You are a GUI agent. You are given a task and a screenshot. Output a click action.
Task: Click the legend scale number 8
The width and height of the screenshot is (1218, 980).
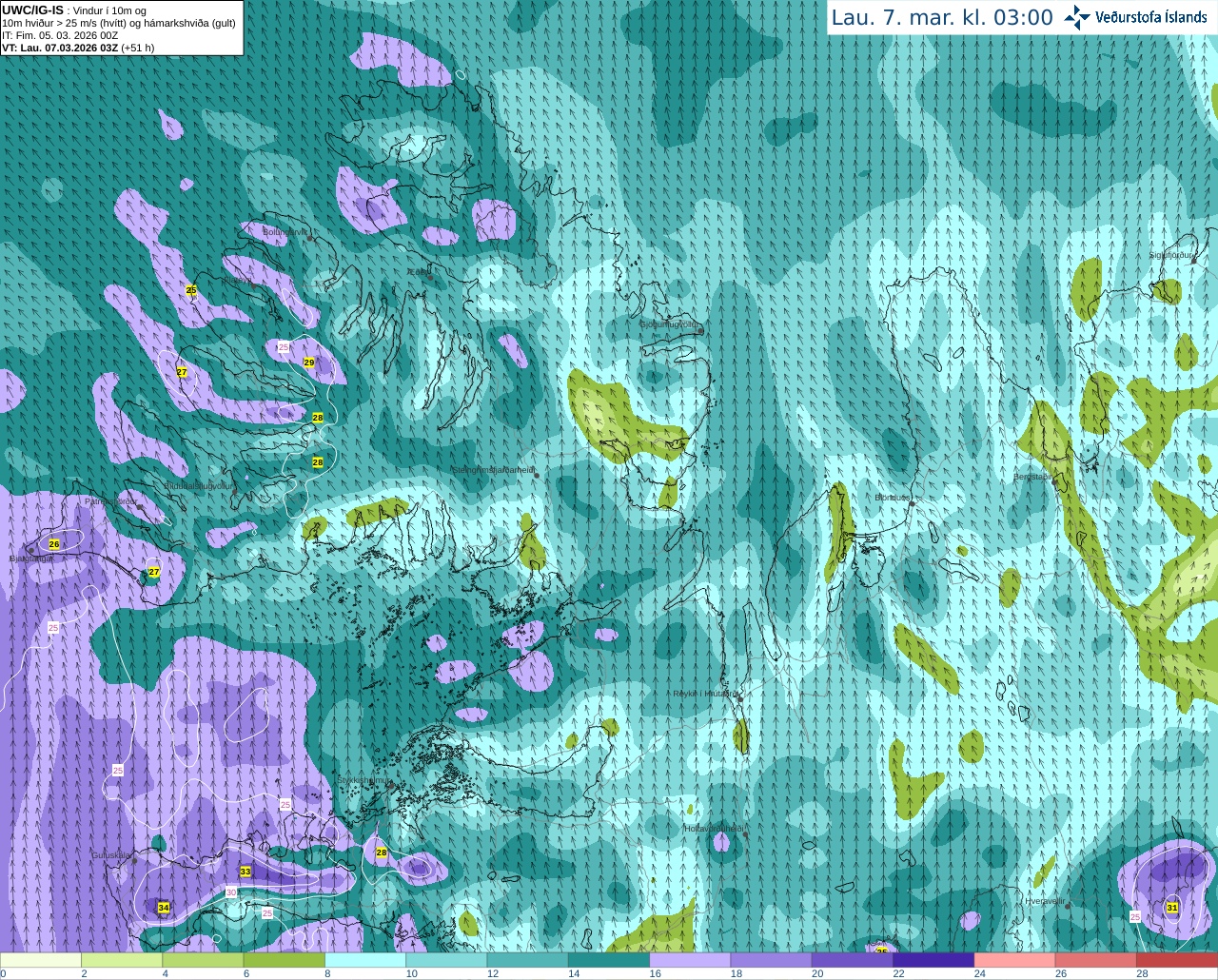pos(327,973)
